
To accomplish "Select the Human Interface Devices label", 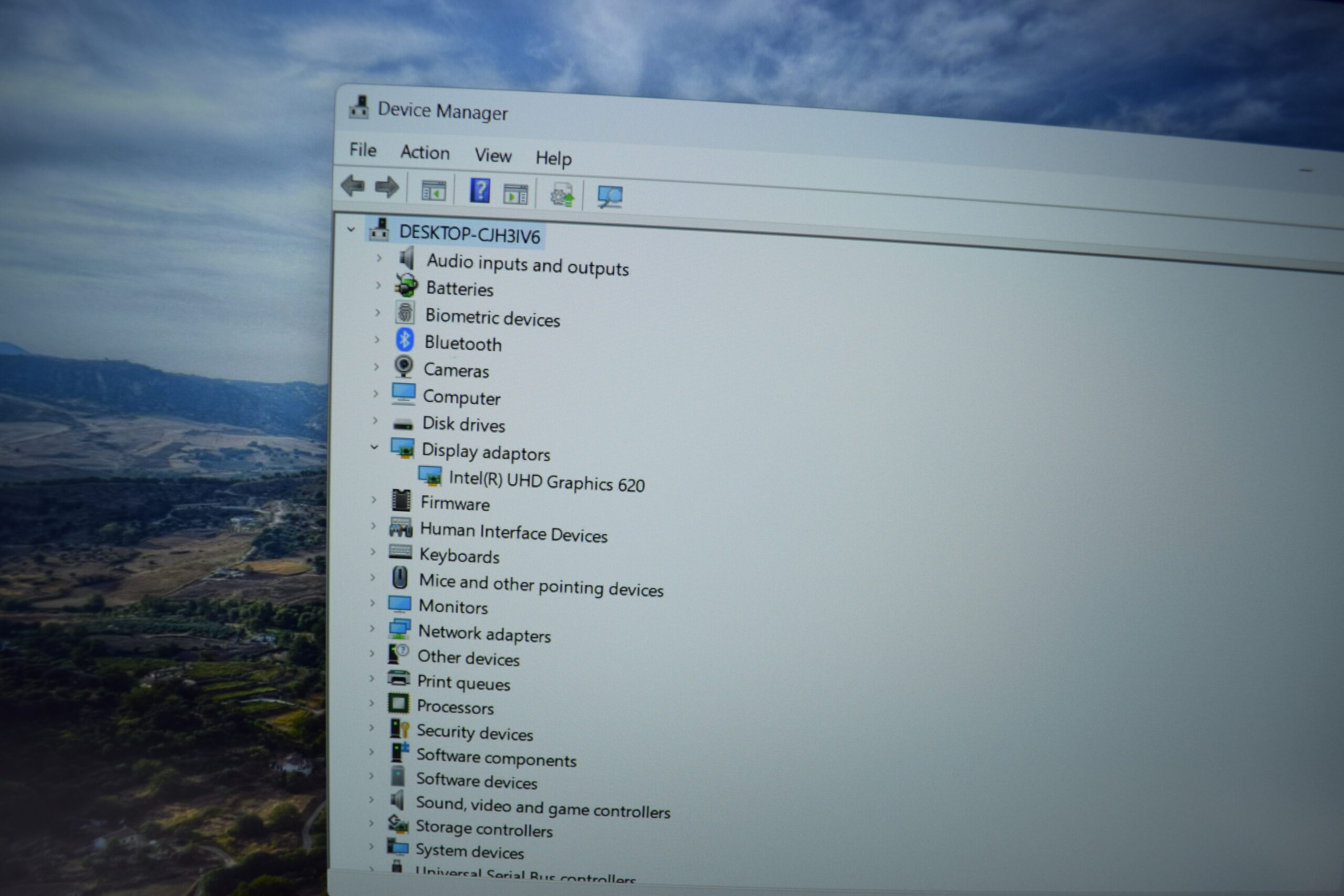I will (x=514, y=533).
